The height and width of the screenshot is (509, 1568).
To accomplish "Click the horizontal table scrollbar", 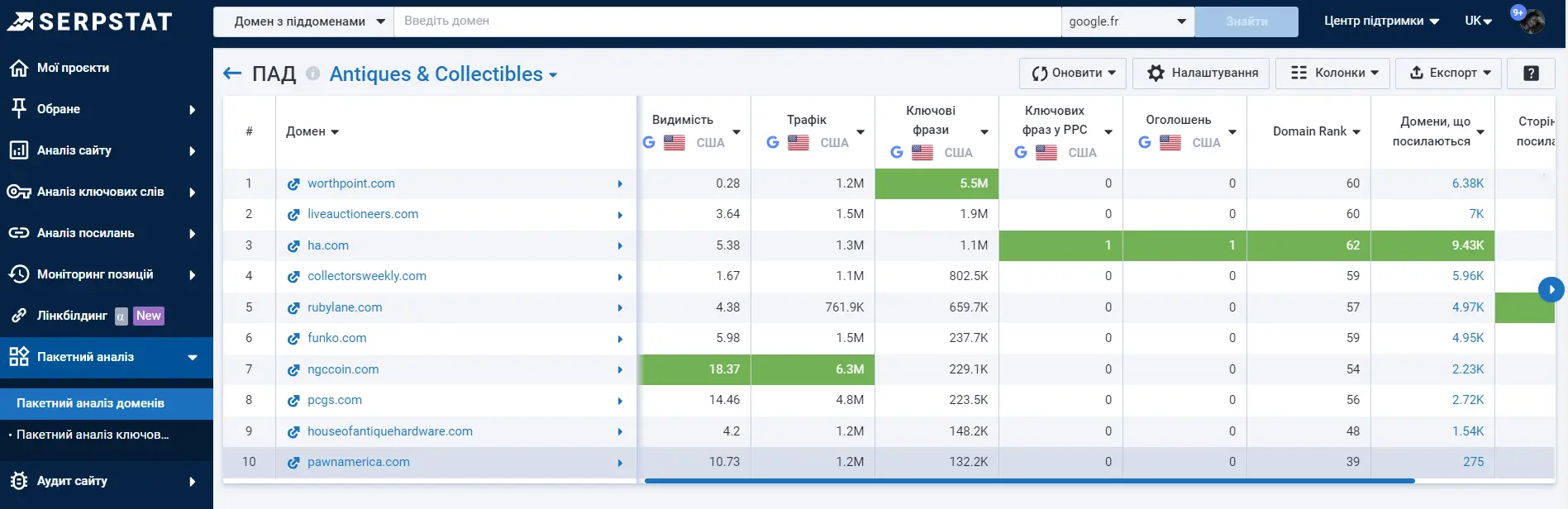I will (1029, 481).
